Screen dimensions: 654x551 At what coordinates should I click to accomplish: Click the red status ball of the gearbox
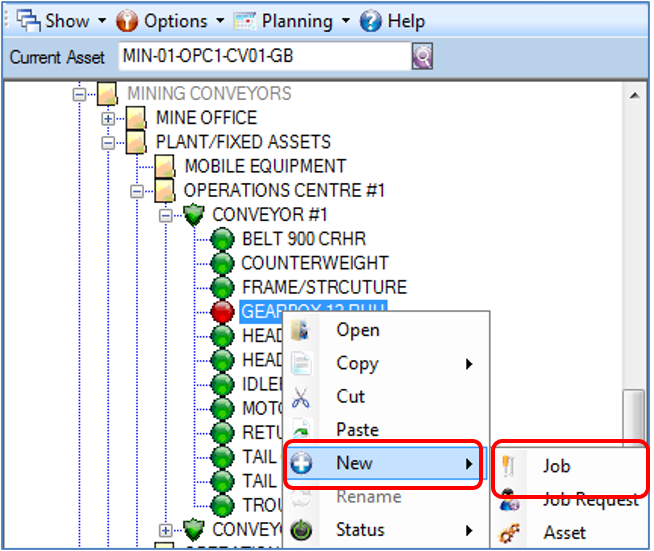pyautogui.click(x=222, y=312)
